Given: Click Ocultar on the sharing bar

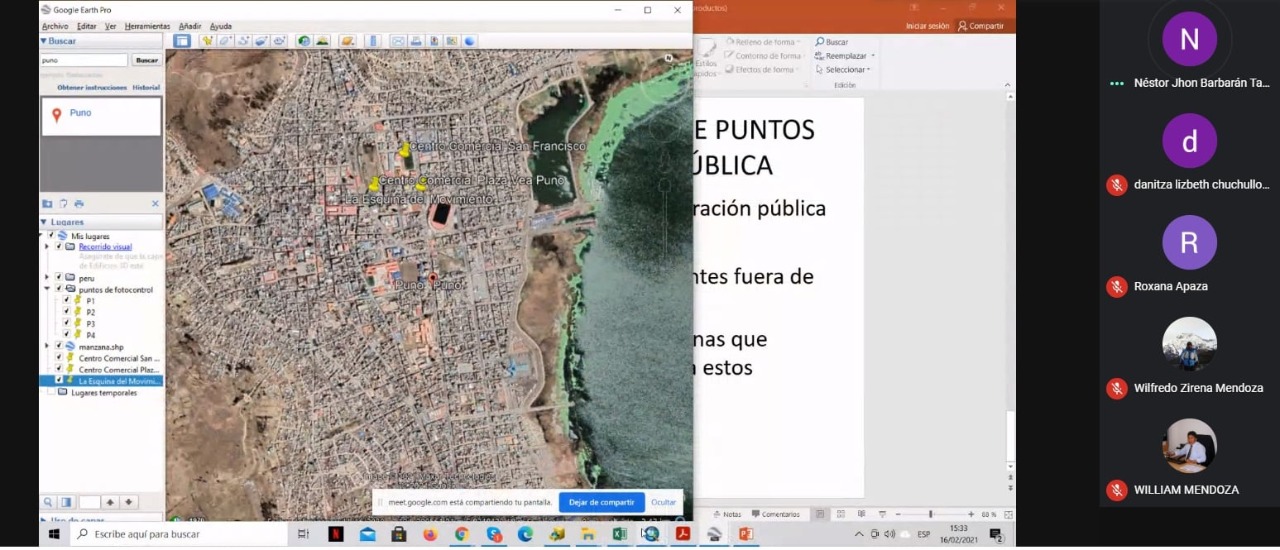Looking at the screenshot, I should [664, 502].
